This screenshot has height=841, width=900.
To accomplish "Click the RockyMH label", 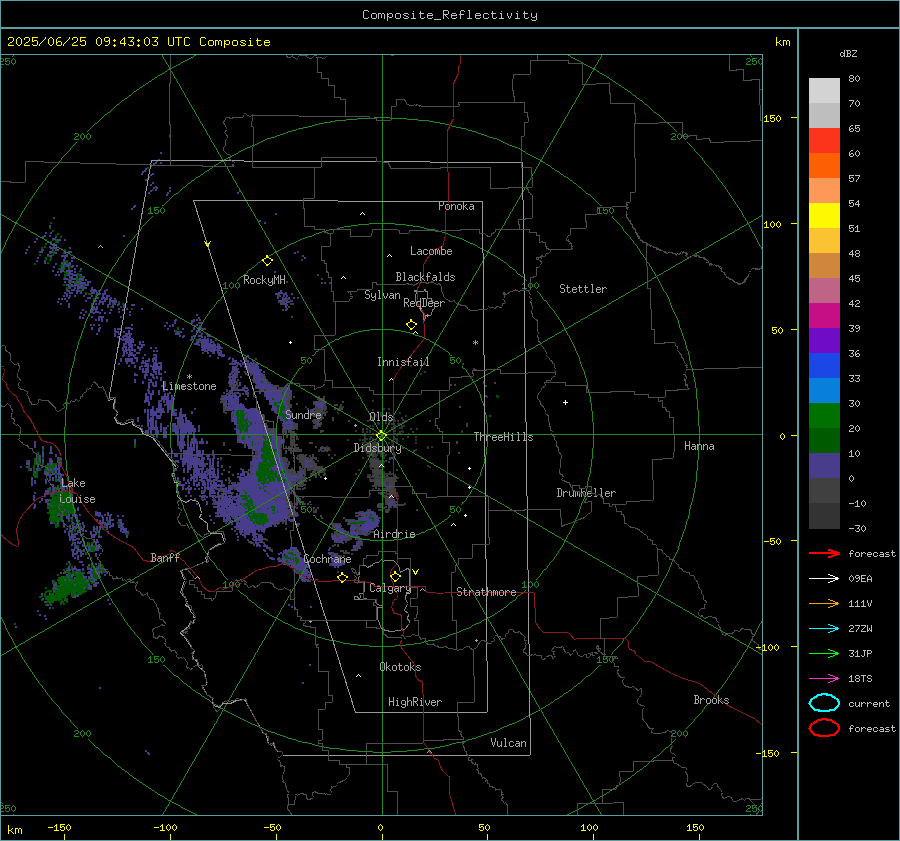I will coord(264,280).
